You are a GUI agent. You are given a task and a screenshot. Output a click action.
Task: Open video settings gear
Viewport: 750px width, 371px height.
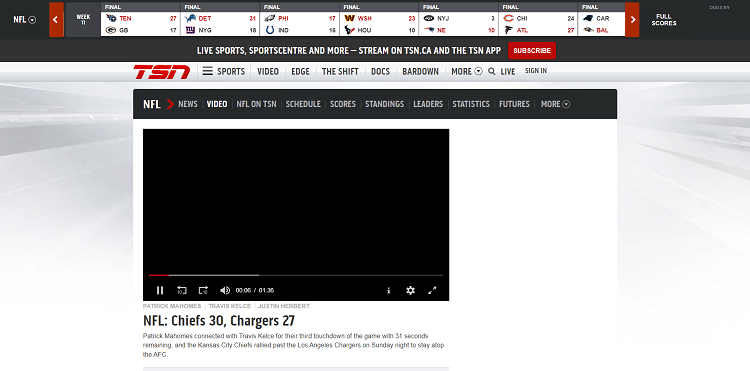(410, 290)
